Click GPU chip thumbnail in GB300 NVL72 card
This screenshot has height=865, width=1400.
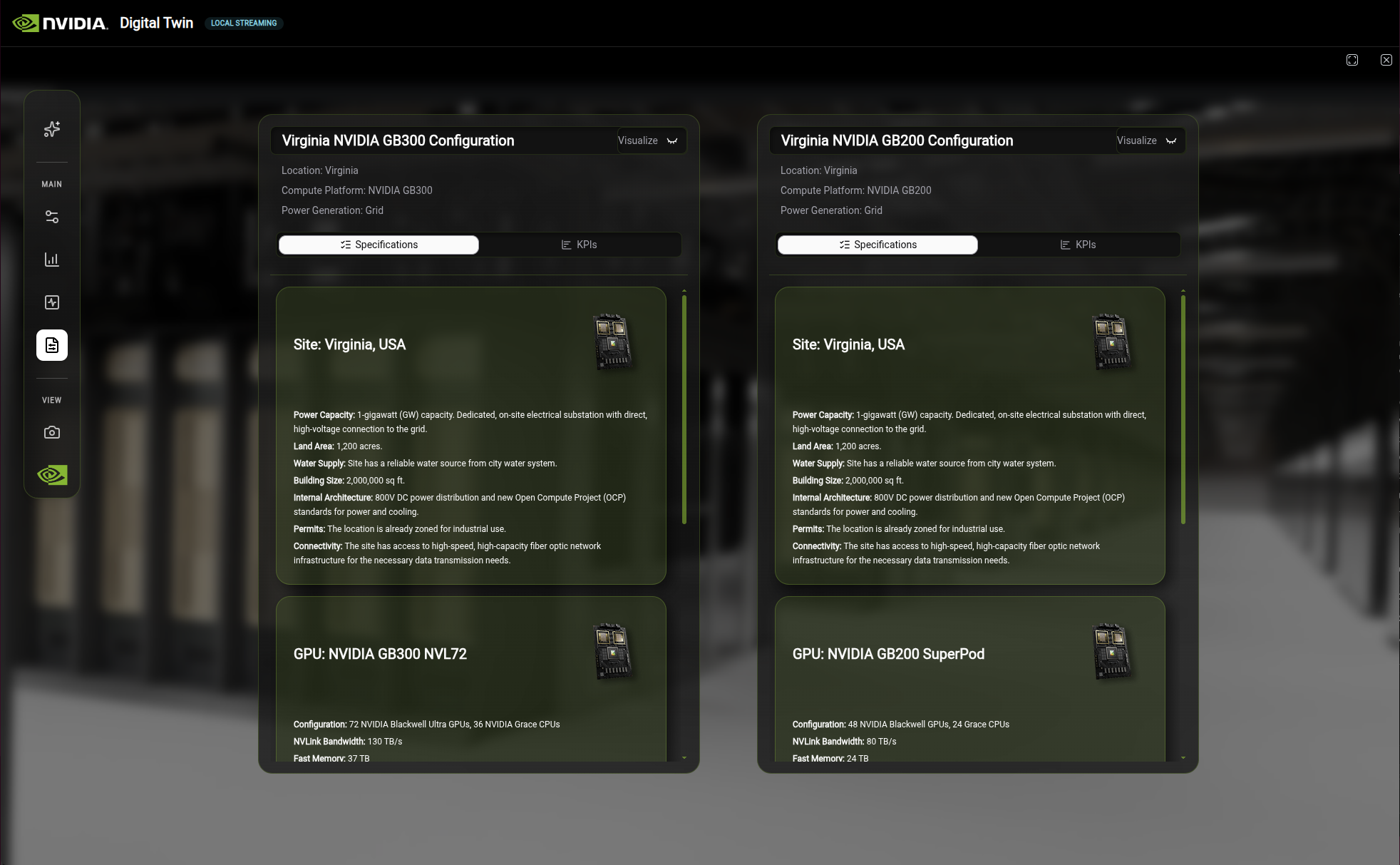[x=612, y=652]
